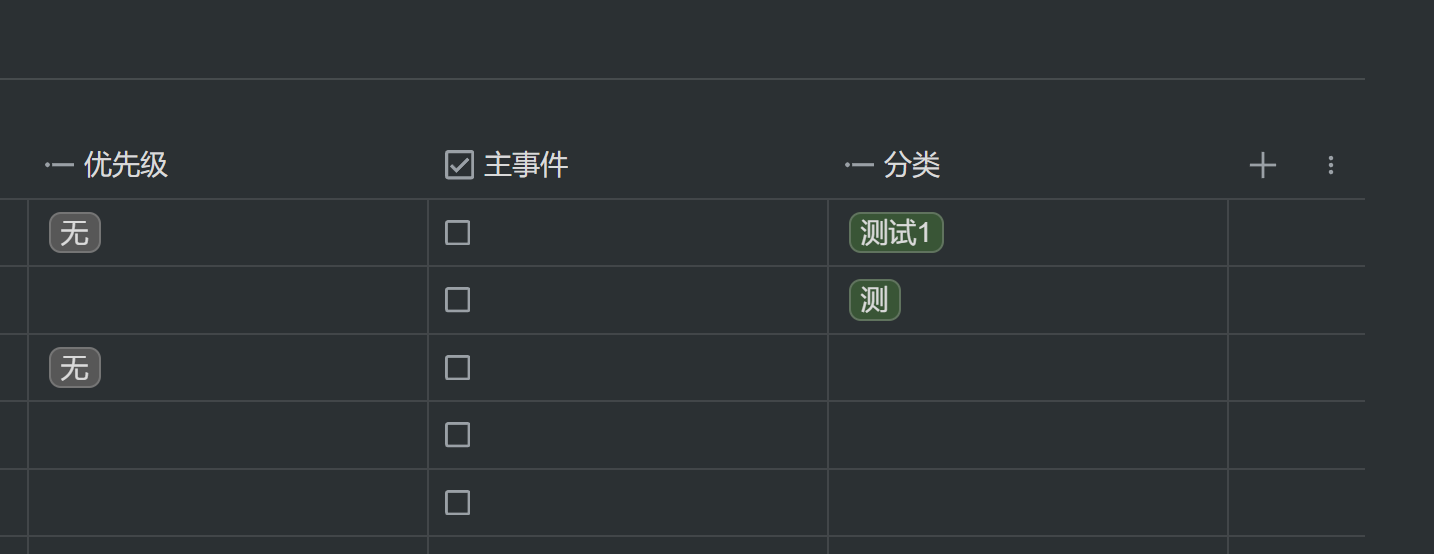Image resolution: width=1434 pixels, height=554 pixels.
Task: Add a new column with plus icon
Action: click(1263, 165)
